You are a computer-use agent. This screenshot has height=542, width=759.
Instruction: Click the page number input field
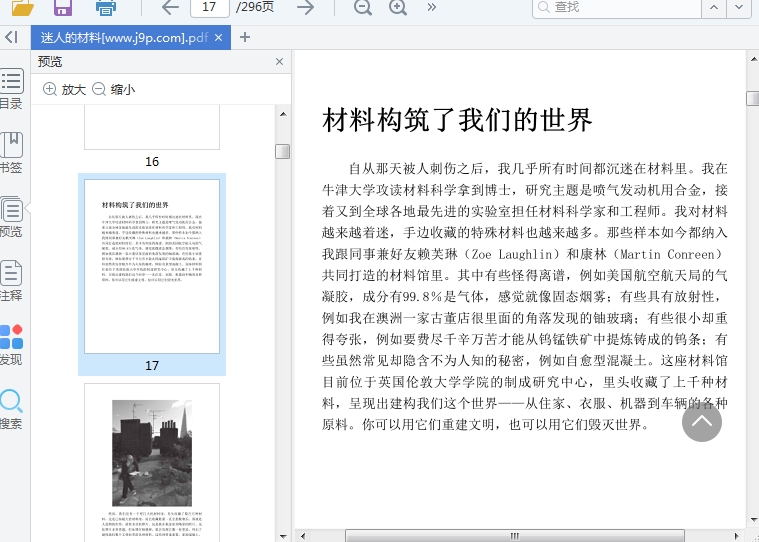210,7
